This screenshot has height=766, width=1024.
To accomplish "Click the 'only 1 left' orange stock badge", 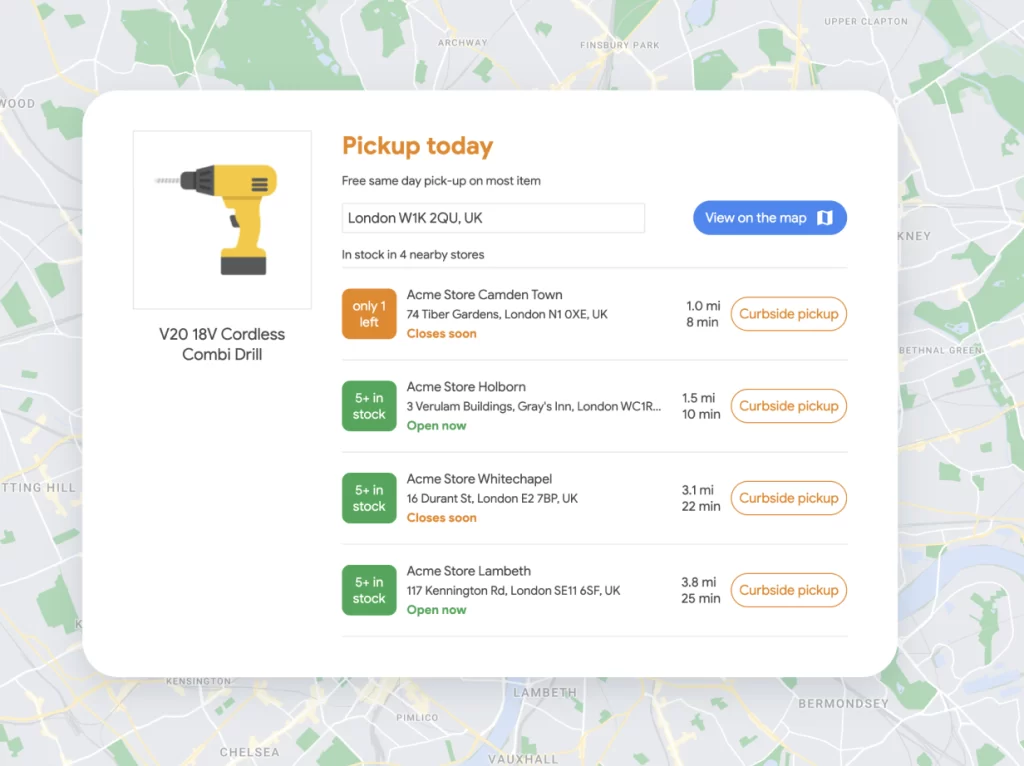I will (x=369, y=314).
